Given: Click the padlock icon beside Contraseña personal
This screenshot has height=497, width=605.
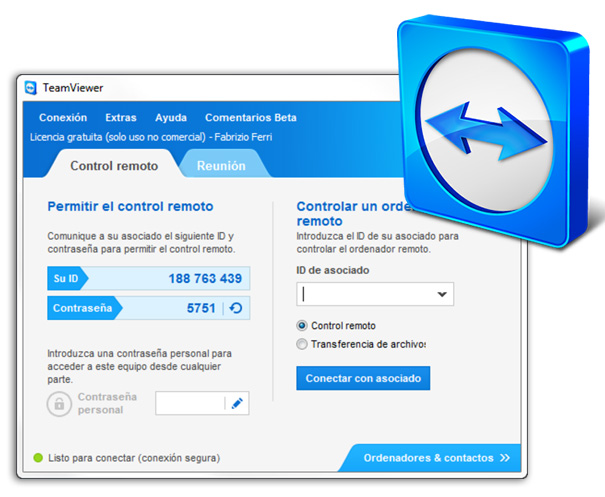Looking at the screenshot, I should [59, 404].
